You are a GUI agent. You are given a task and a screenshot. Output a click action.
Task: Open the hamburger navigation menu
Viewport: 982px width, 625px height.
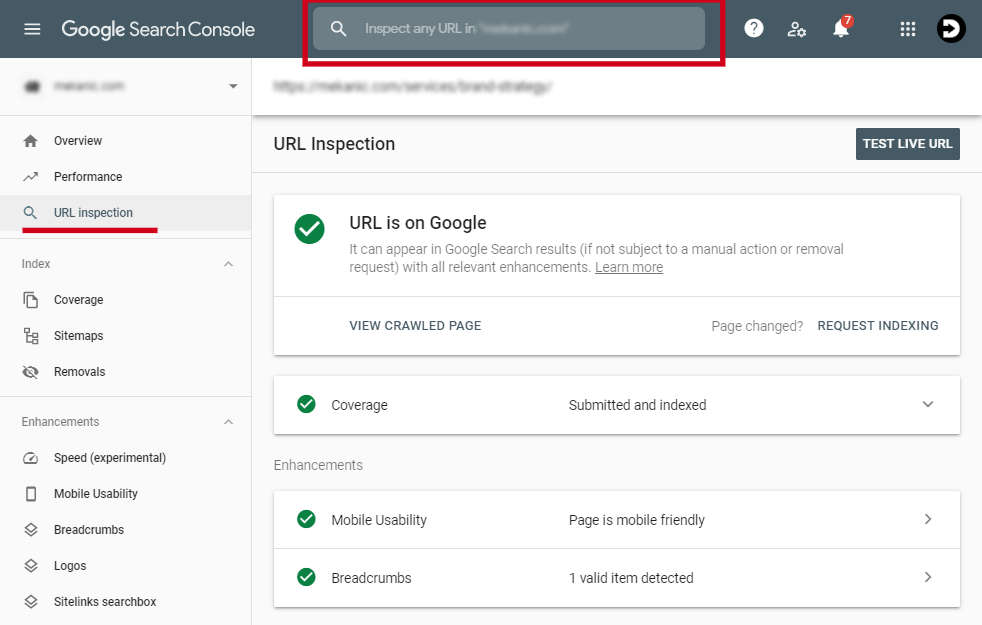point(32,29)
